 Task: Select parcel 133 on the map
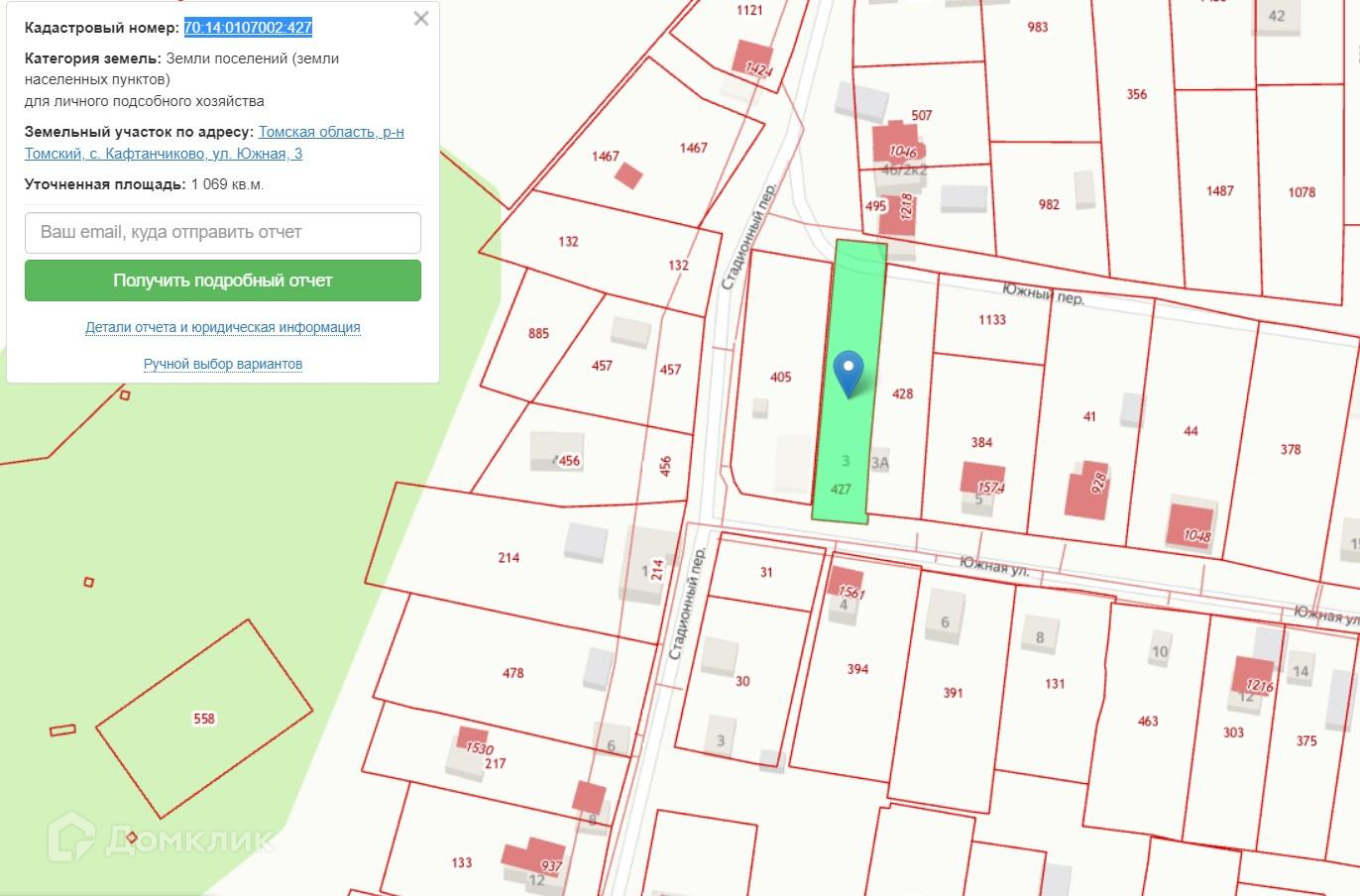pyautogui.click(x=462, y=862)
